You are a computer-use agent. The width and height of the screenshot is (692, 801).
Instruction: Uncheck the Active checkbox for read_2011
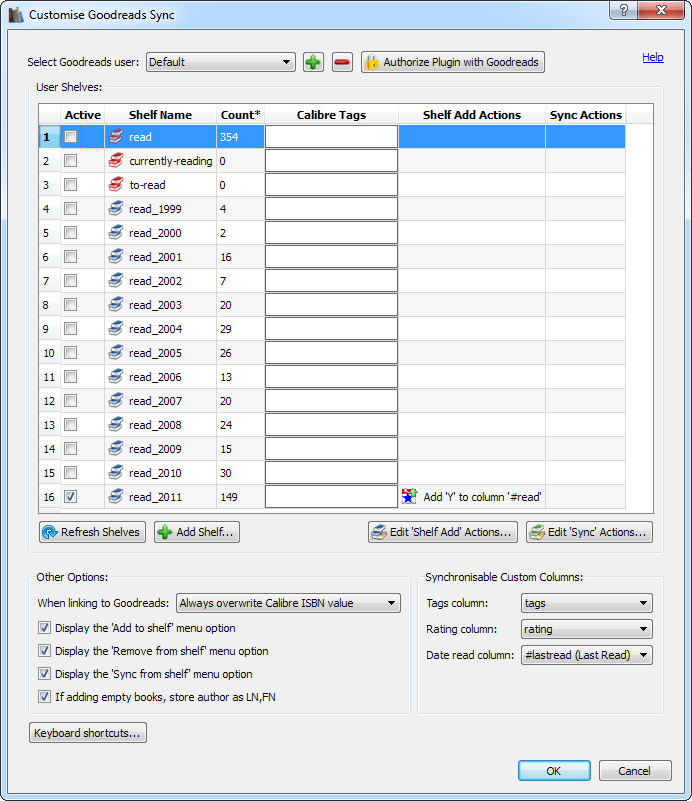click(x=70, y=497)
